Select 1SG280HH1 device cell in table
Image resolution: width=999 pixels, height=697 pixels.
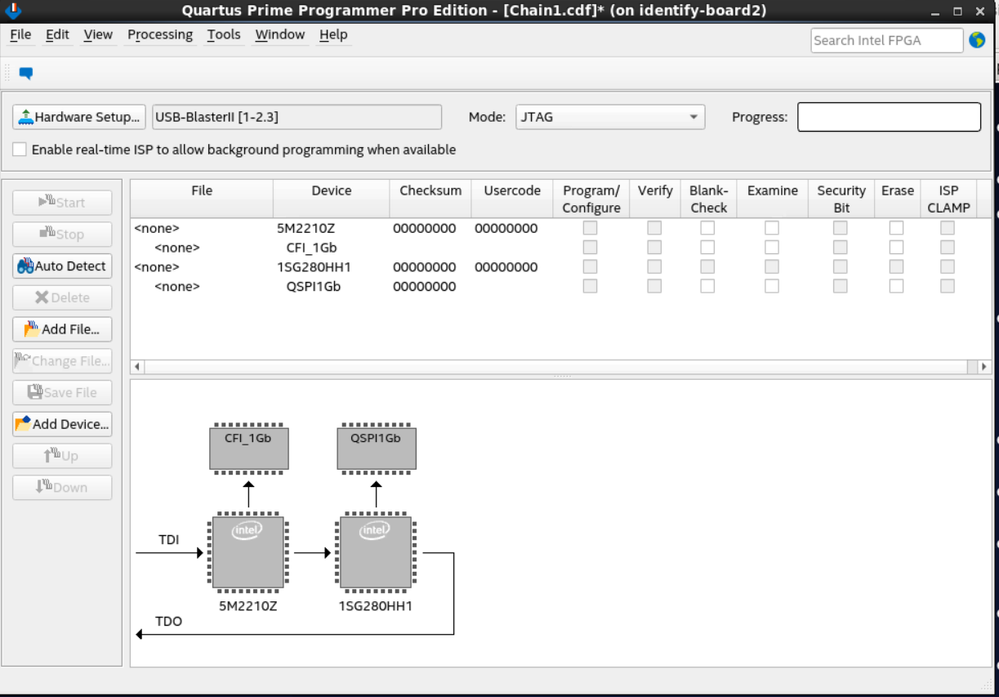[x=313, y=267]
